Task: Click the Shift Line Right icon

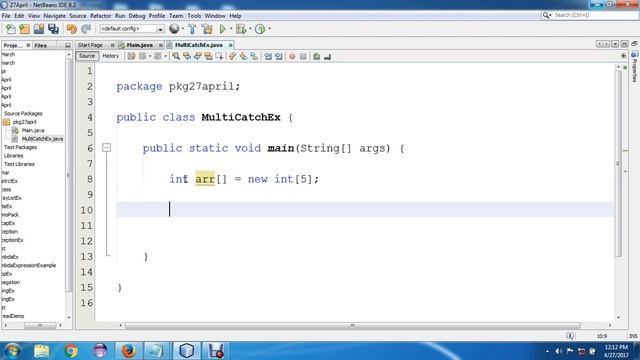Action: (279, 56)
